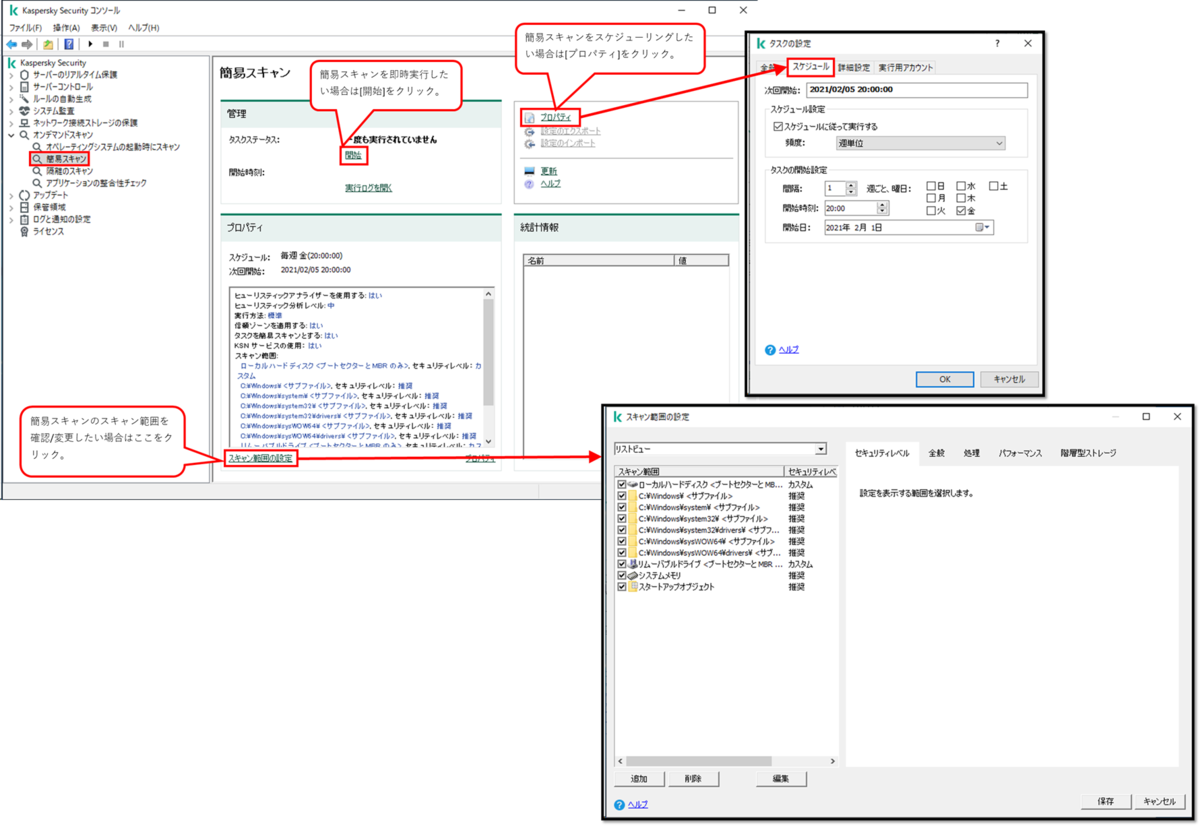Click the 更新 monitor icon
Viewport: 1200px width, 826px height.
pos(531,171)
